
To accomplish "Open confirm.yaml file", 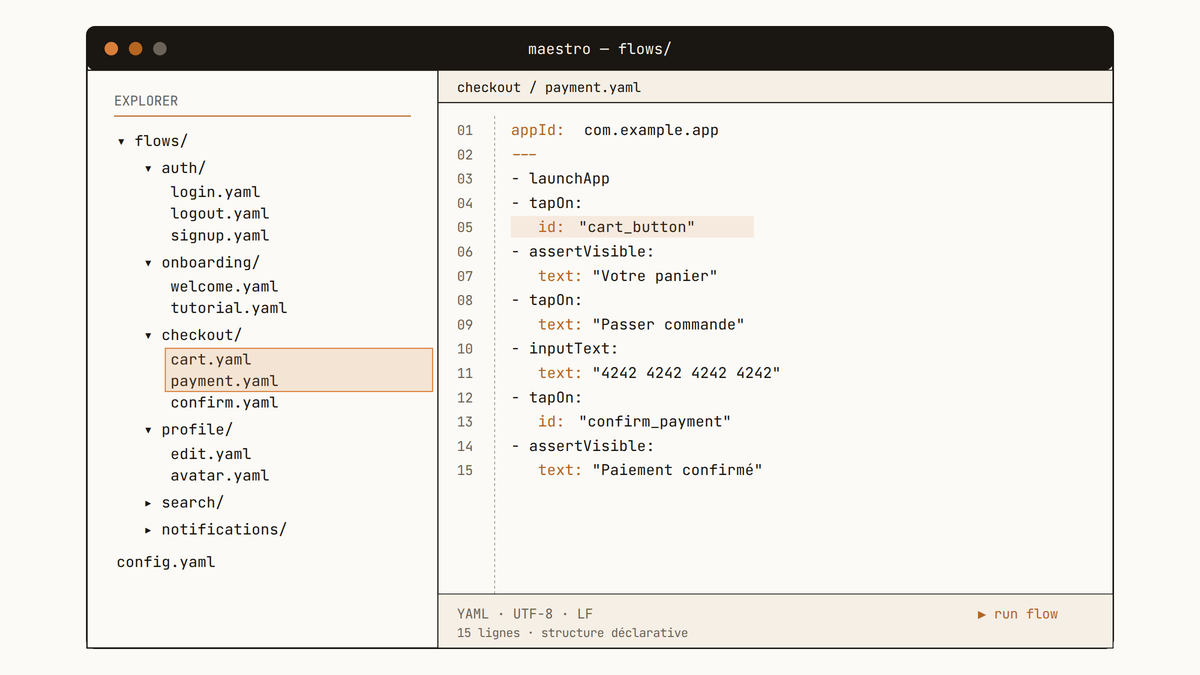I will click(224, 403).
